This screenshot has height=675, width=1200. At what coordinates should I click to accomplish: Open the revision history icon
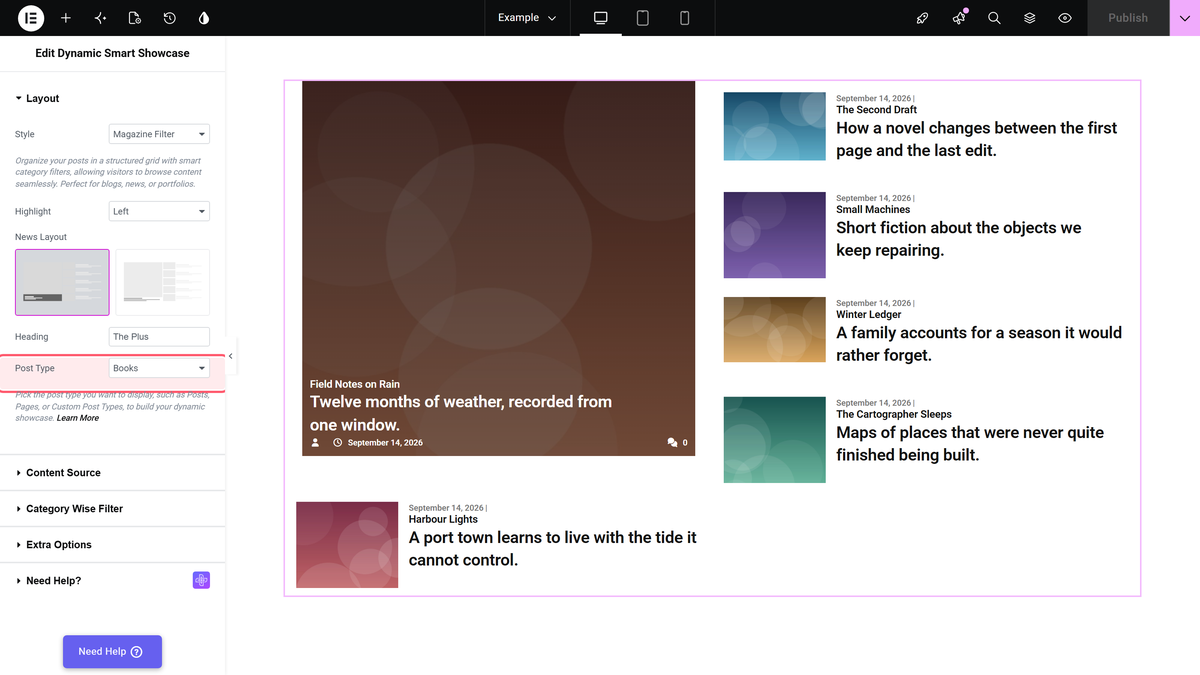(170, 18)
